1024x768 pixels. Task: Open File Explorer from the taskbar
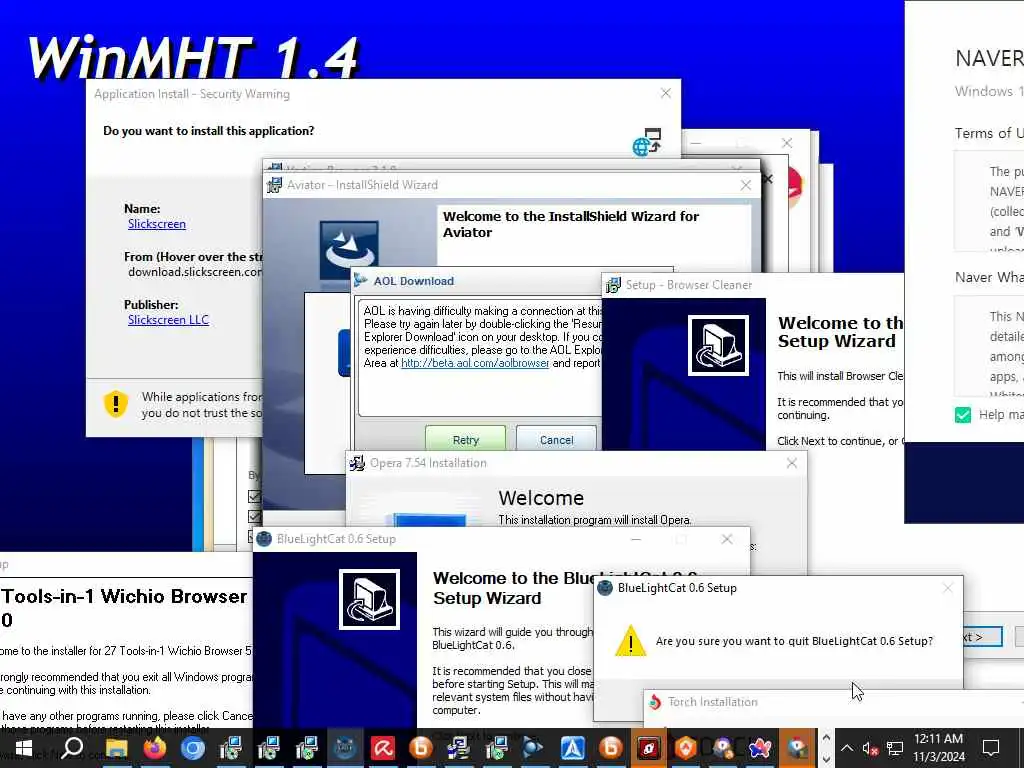click(x=116, y=748)
